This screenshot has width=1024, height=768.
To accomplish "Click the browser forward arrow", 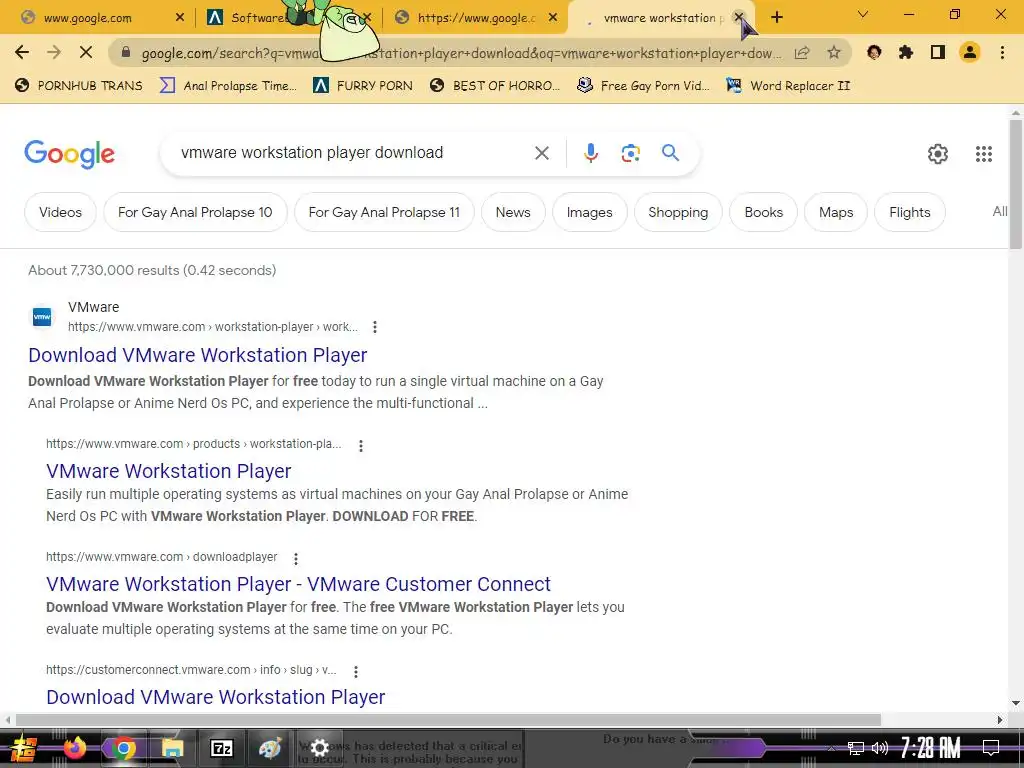I will click(54, 52).
